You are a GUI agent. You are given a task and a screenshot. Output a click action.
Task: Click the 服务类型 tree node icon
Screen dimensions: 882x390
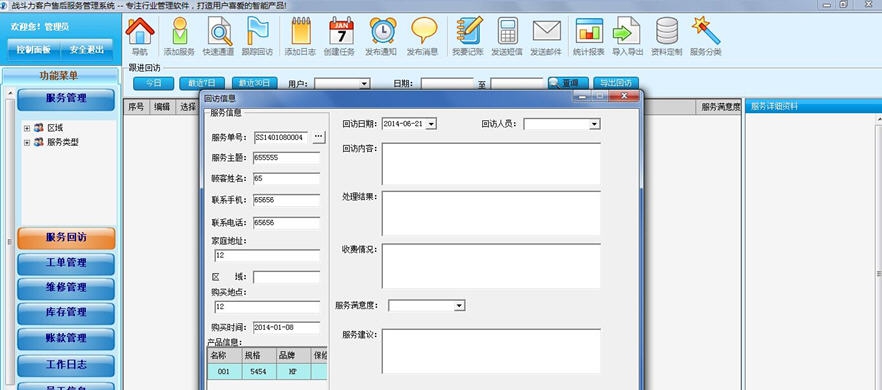point(38,142)
